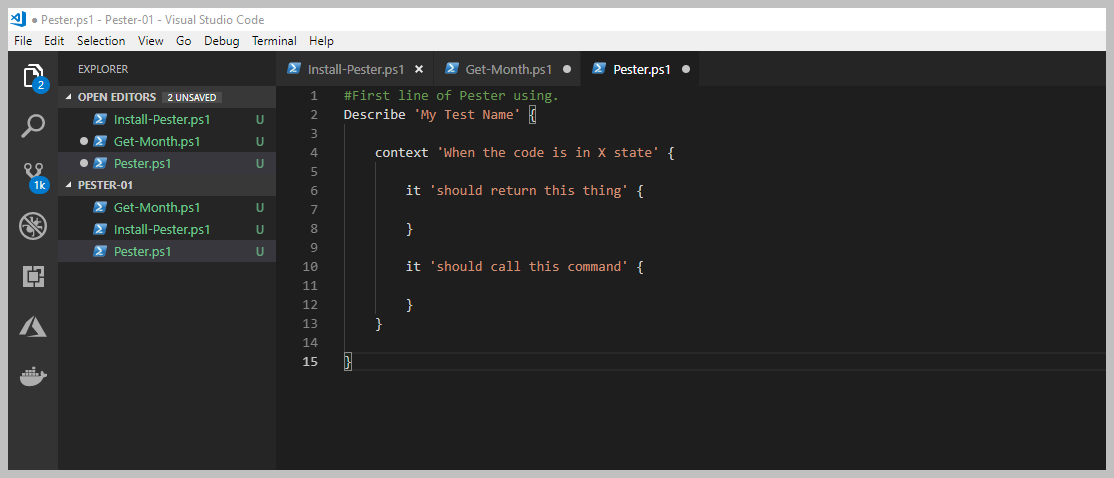The width and height of the screenshot is (1114, 478).
Task: Click the string 'My Test Name'
Action: [467, 114]
